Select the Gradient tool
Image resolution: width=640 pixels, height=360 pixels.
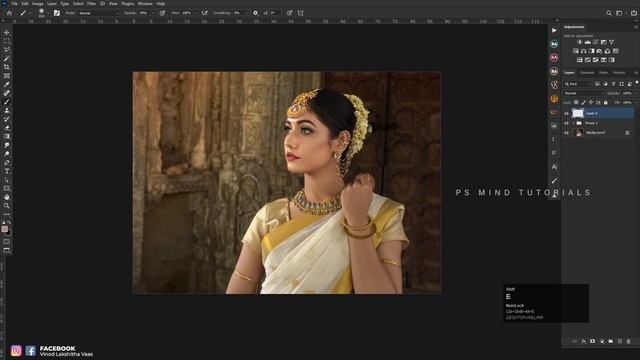tap(7, 136)
